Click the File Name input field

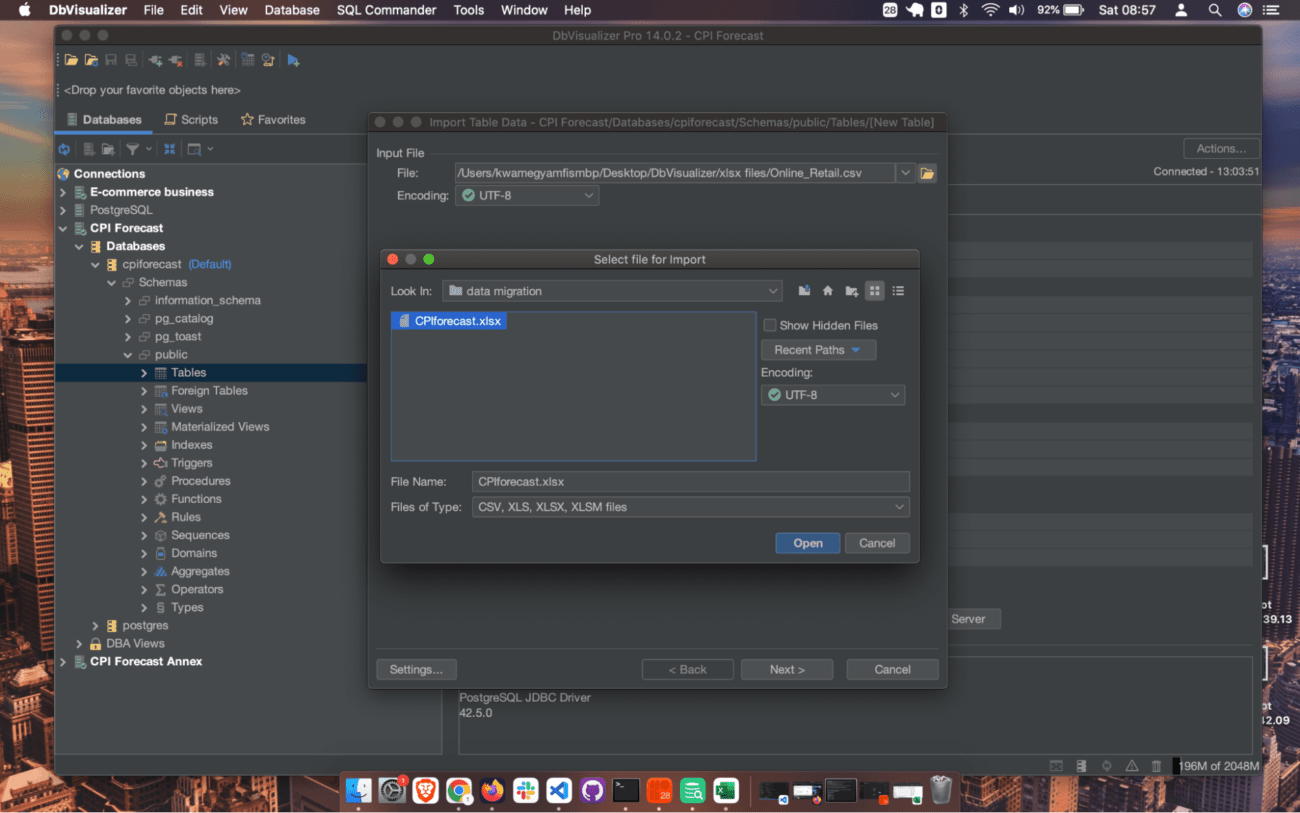[690, 482]
